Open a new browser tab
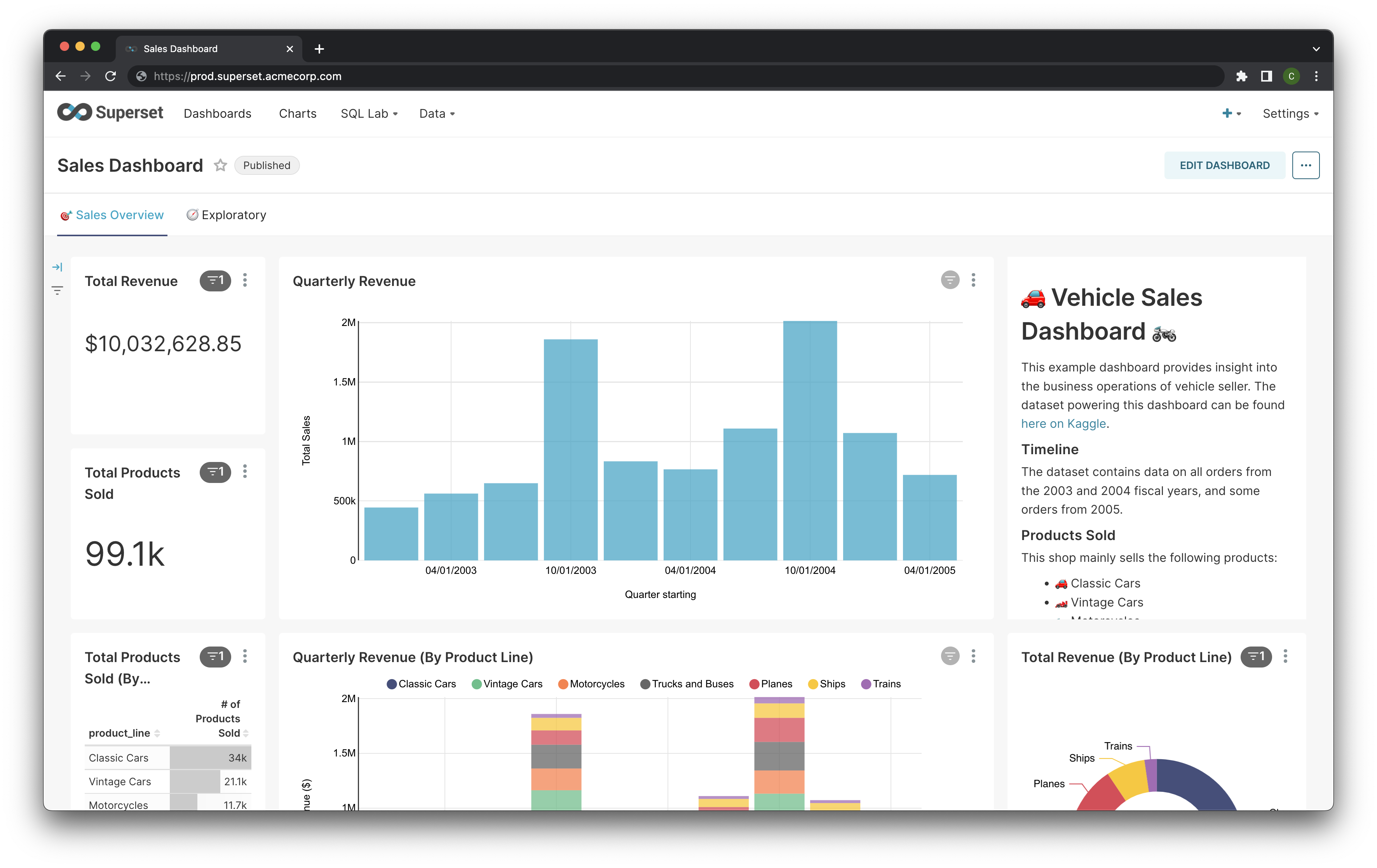The image size is (1377, 868). (x=319, y=49)
